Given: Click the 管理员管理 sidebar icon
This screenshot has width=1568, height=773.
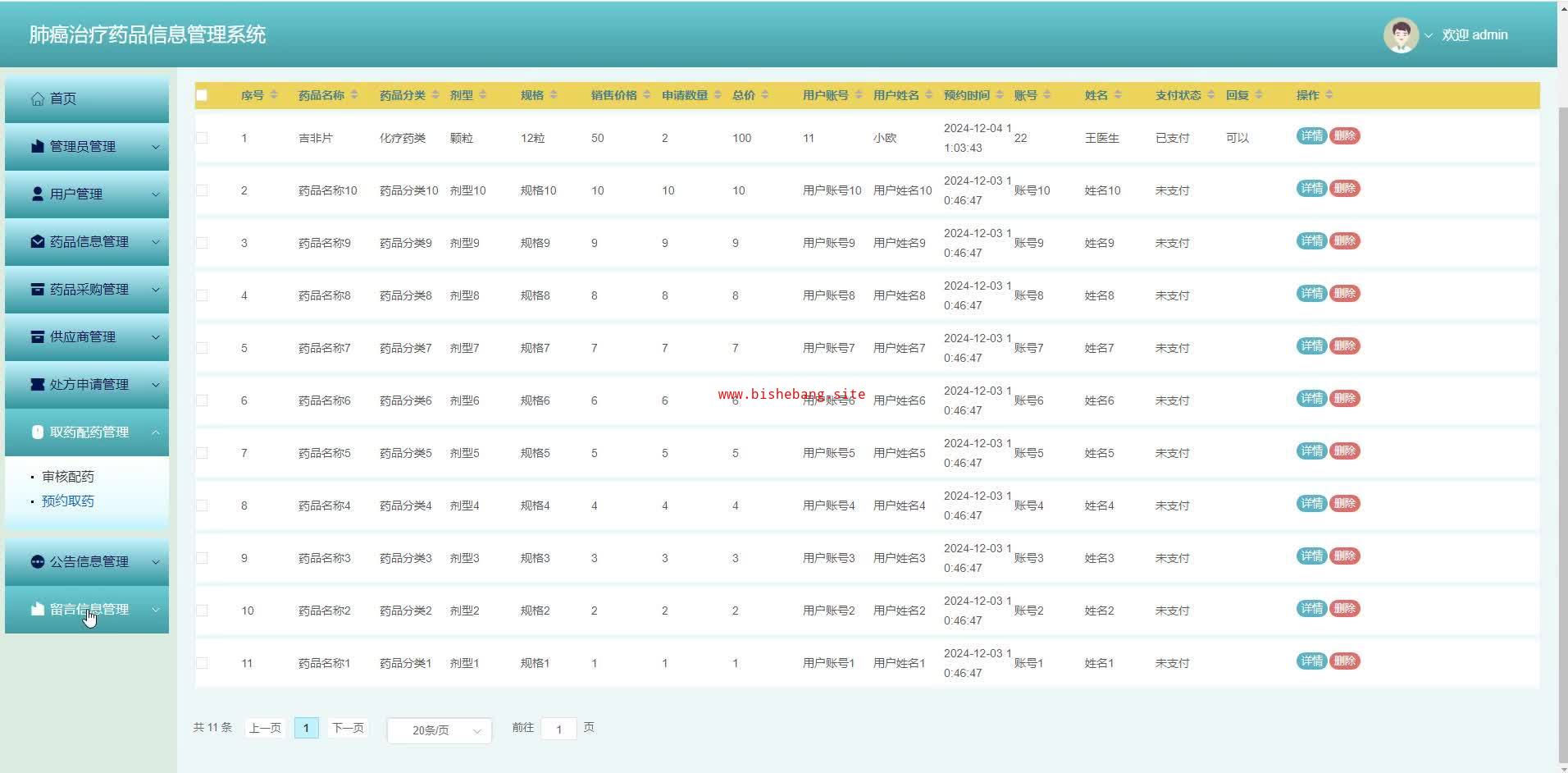Looking at the screenshot, I should 37,146.
